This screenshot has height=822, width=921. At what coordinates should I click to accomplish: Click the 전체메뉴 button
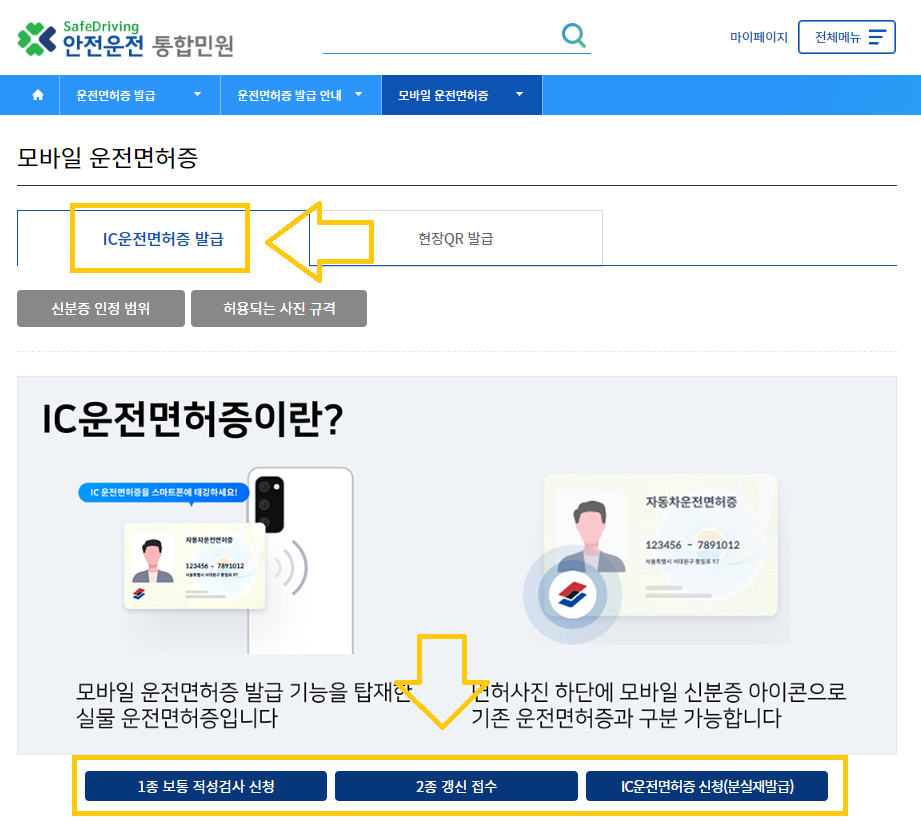click(x=846, y=36)
